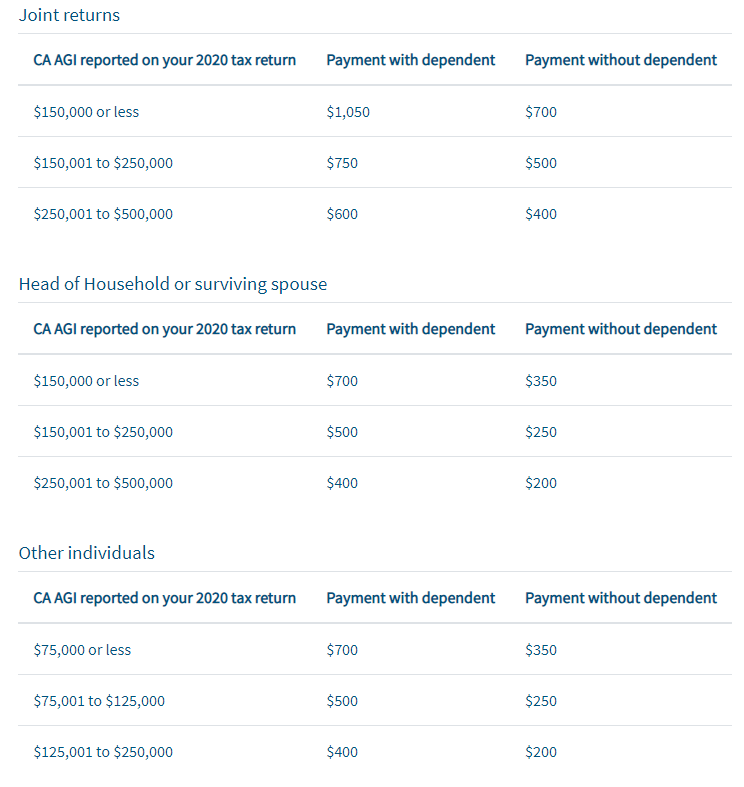Click the "Other individuals" heading
The width and height of the screenshot is (744, 787).
(x=86, y=553)
